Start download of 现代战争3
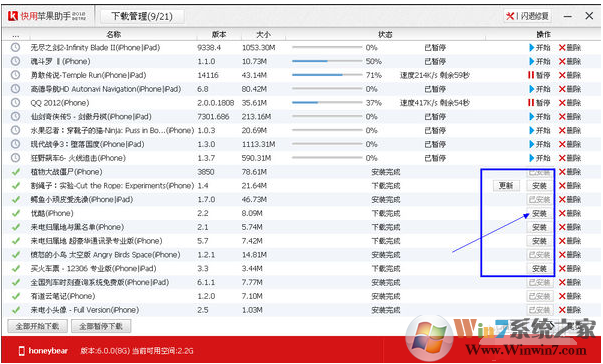Screen dimensions: 603x364 point(540,144)
